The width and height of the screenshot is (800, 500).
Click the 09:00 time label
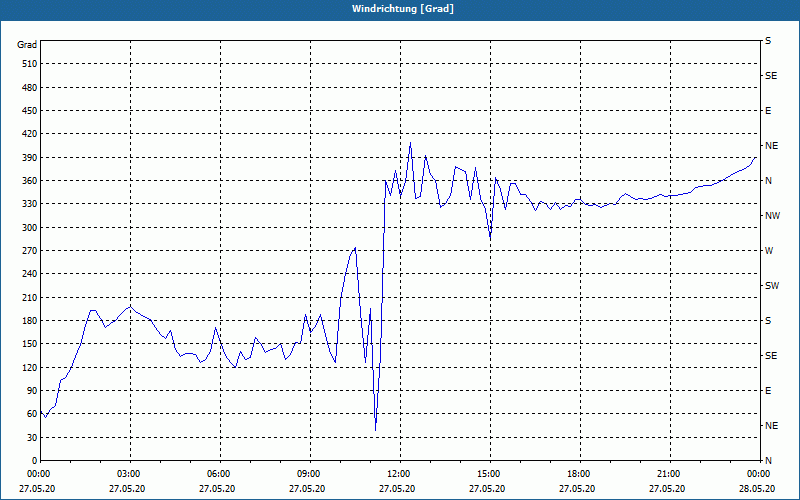pyautogui.click(x=310, y=473)
